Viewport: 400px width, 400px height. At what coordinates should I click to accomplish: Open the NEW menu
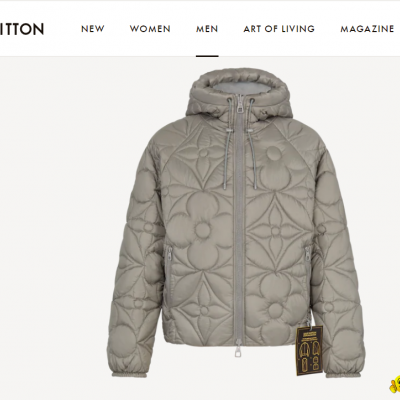[x=93, y=29]
